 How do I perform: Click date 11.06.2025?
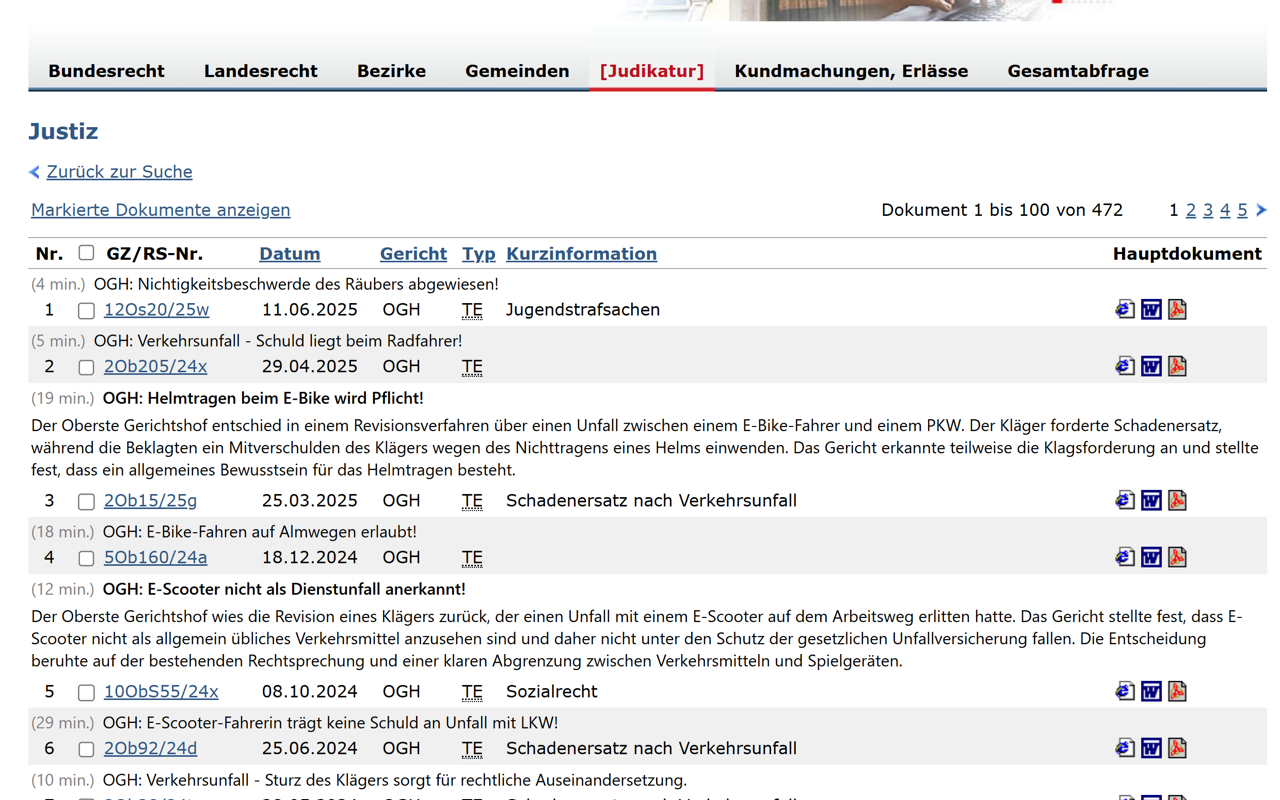point(310,310)
